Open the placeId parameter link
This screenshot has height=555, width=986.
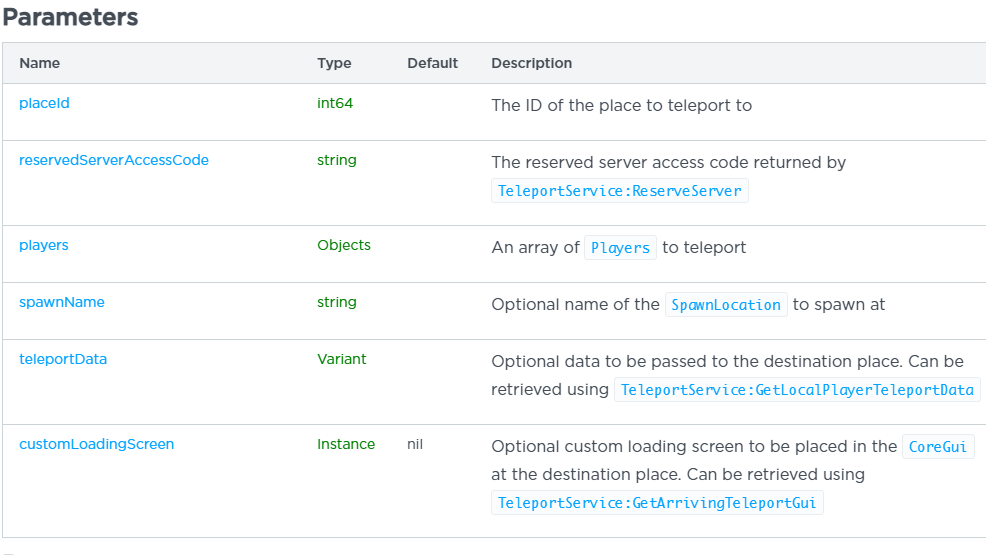coord(44,103)
